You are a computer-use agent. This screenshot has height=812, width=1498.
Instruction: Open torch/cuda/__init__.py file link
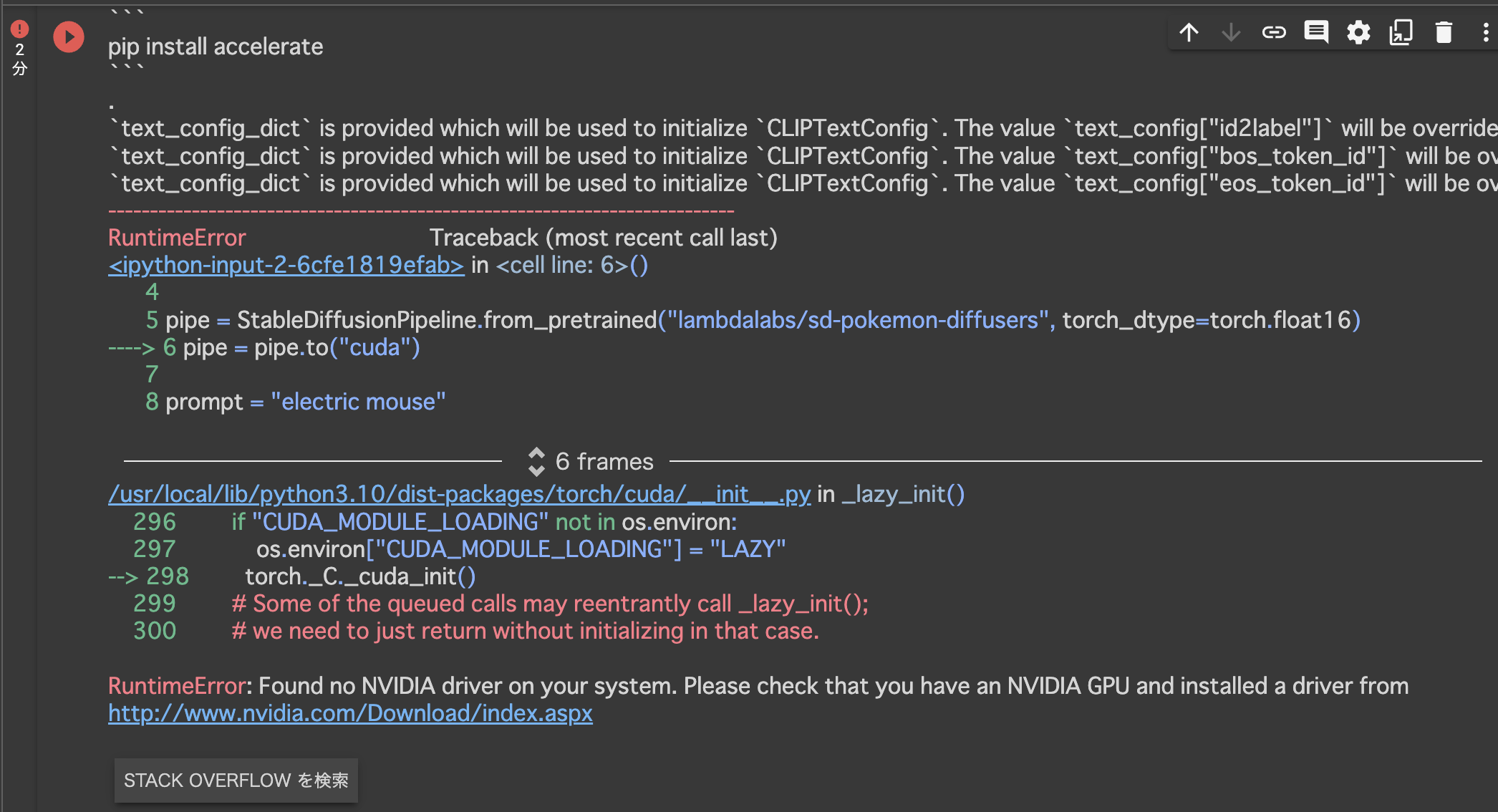pos(459,494)
